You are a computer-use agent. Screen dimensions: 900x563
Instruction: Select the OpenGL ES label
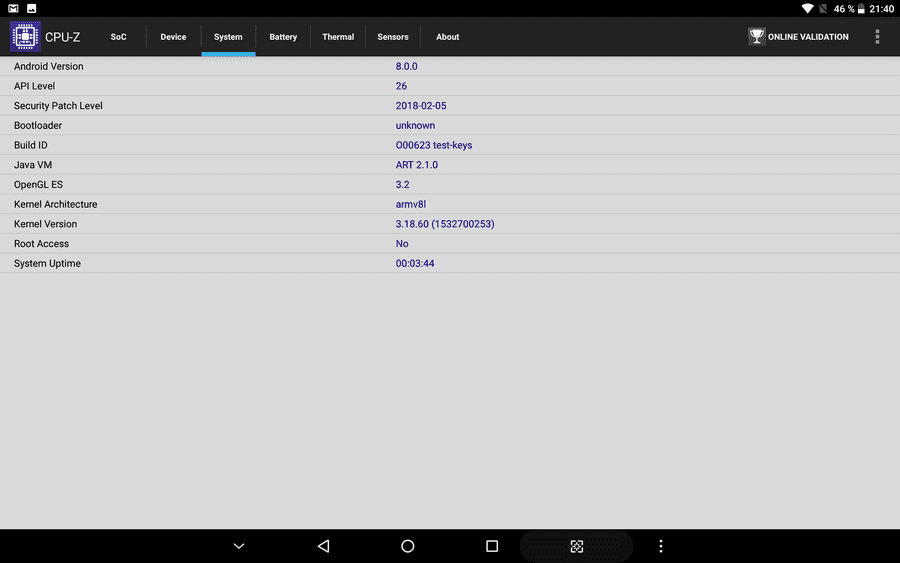(x=38, y=184)
